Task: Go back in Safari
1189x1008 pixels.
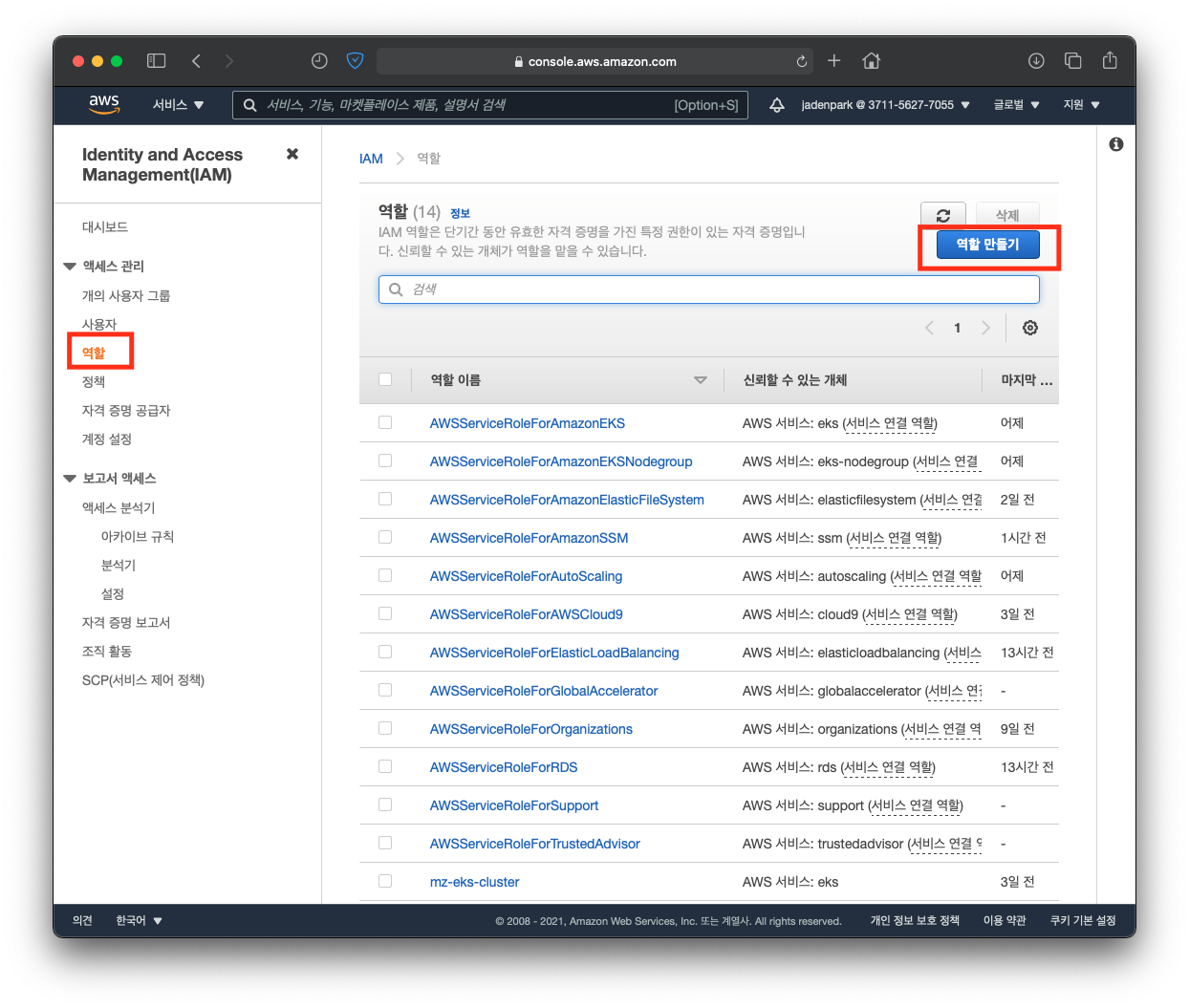Action: (x=196, y=61)
